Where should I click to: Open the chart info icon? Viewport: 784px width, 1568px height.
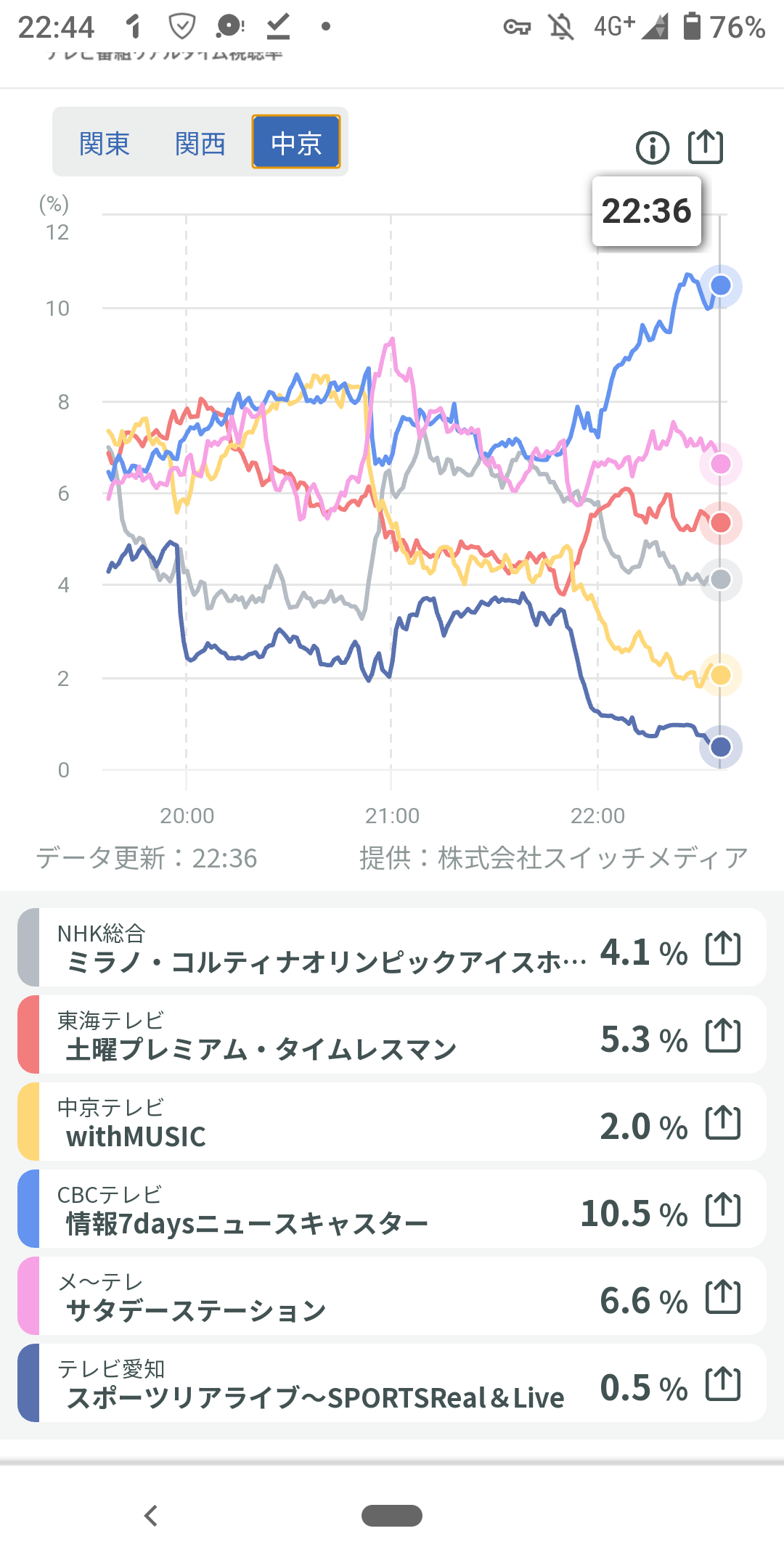click(x=653, y=148)
